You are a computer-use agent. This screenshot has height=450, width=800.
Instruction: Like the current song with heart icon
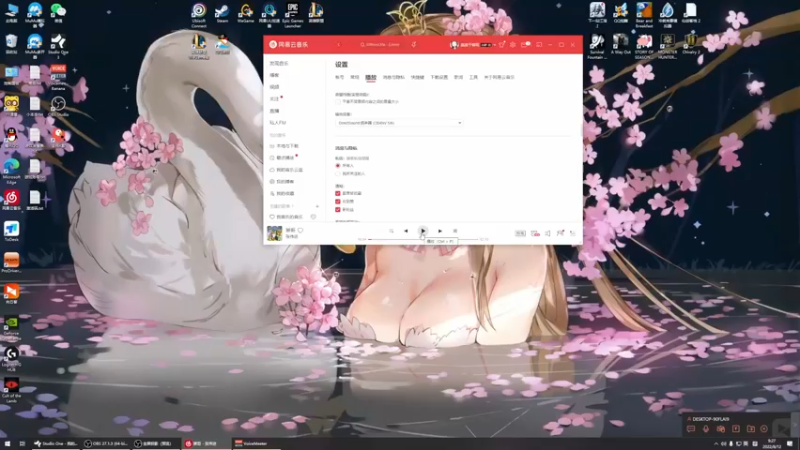tap(301, 230)
